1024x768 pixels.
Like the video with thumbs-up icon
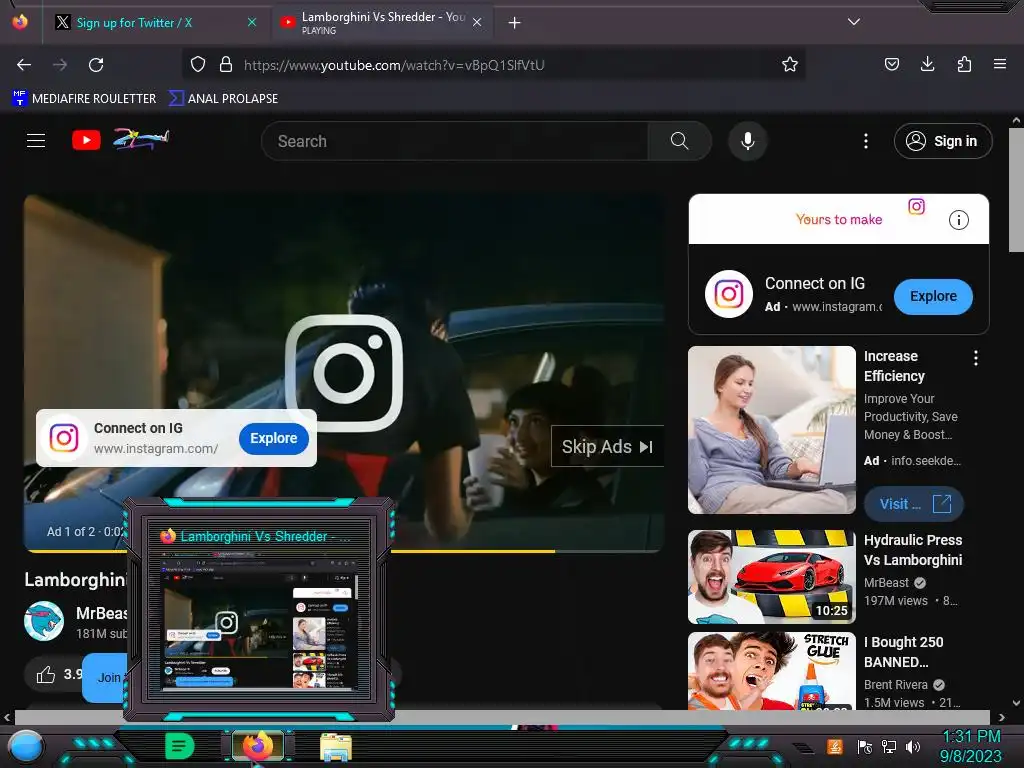(46, 674)
